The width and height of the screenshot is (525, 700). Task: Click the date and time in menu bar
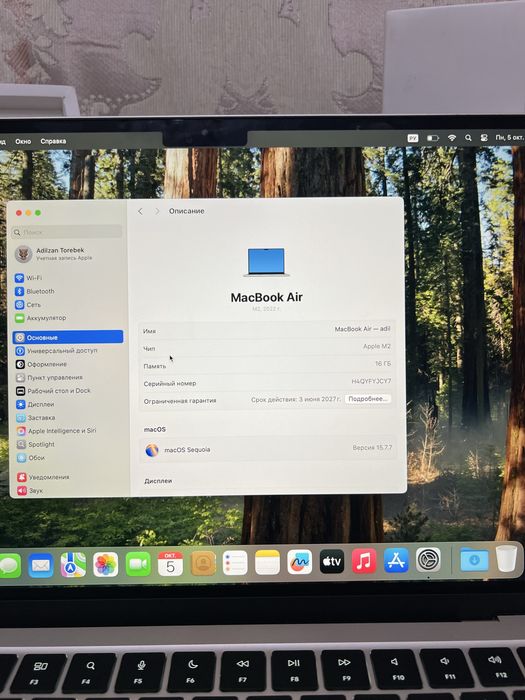(x=509, y=138)
